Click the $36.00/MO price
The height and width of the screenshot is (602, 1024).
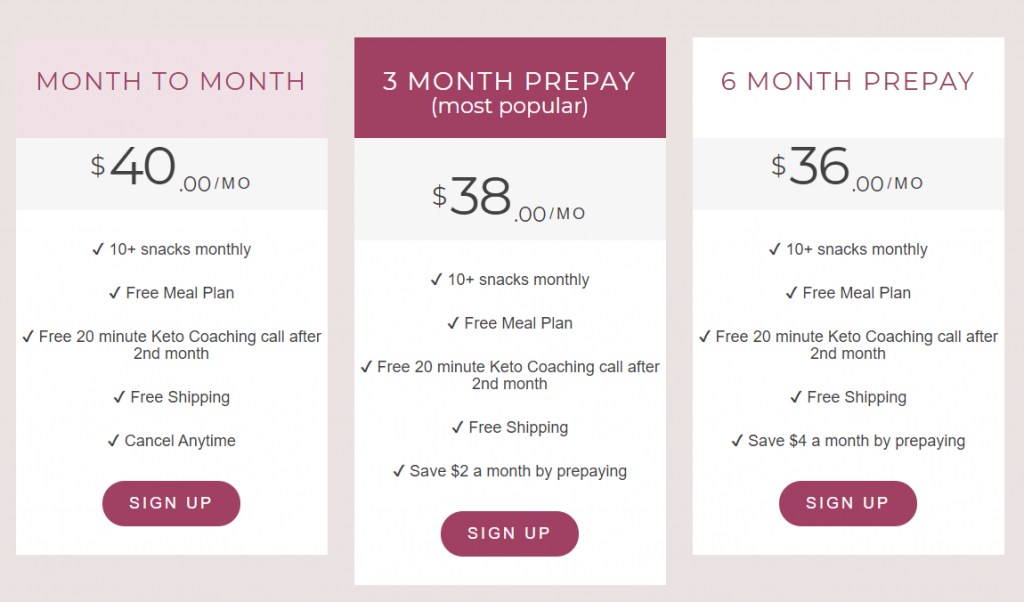coord(847,168)
